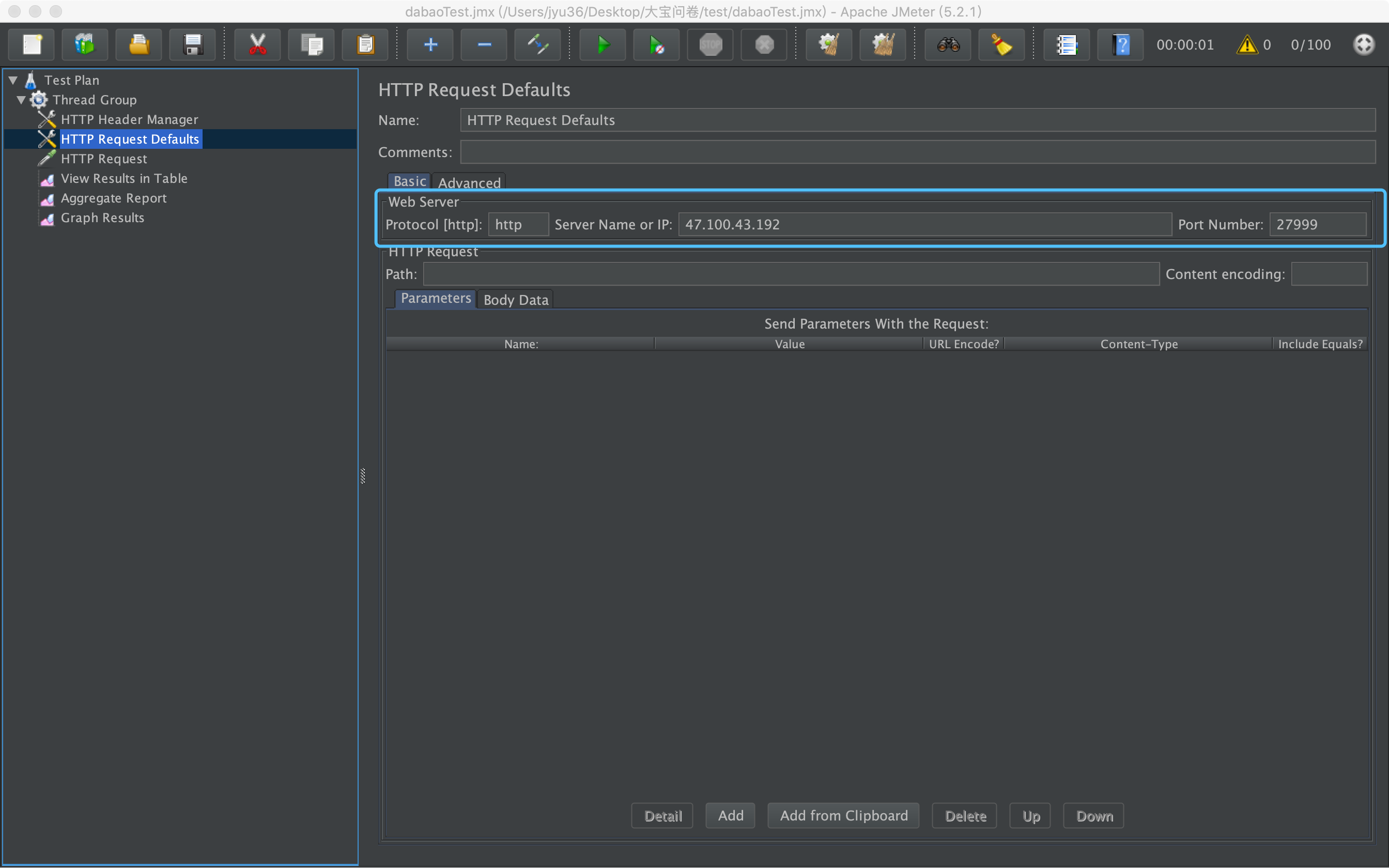The image size is (1389, 868).
Task: Click the 0/100 thread count label
Action: coord(1310,45)
